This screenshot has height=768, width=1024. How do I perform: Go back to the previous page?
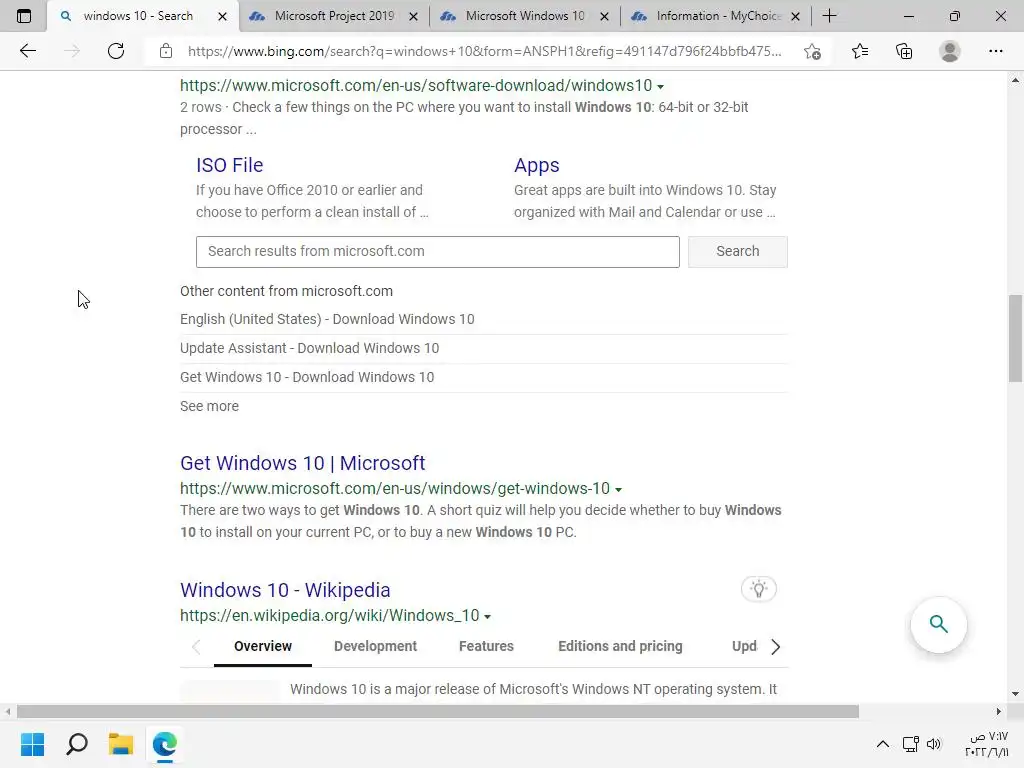pos(27,51)
